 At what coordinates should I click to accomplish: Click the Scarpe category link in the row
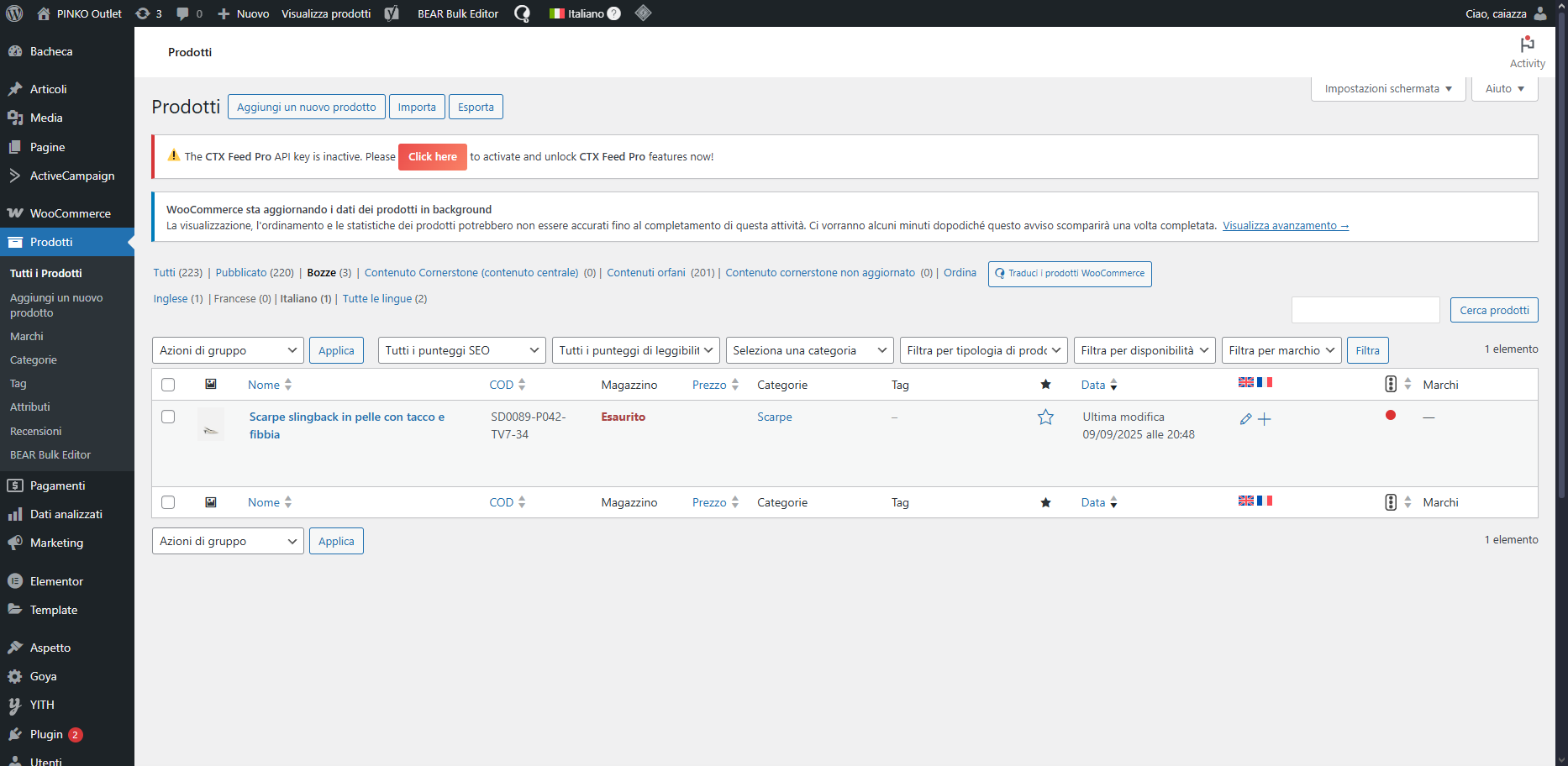pos(774,417)
